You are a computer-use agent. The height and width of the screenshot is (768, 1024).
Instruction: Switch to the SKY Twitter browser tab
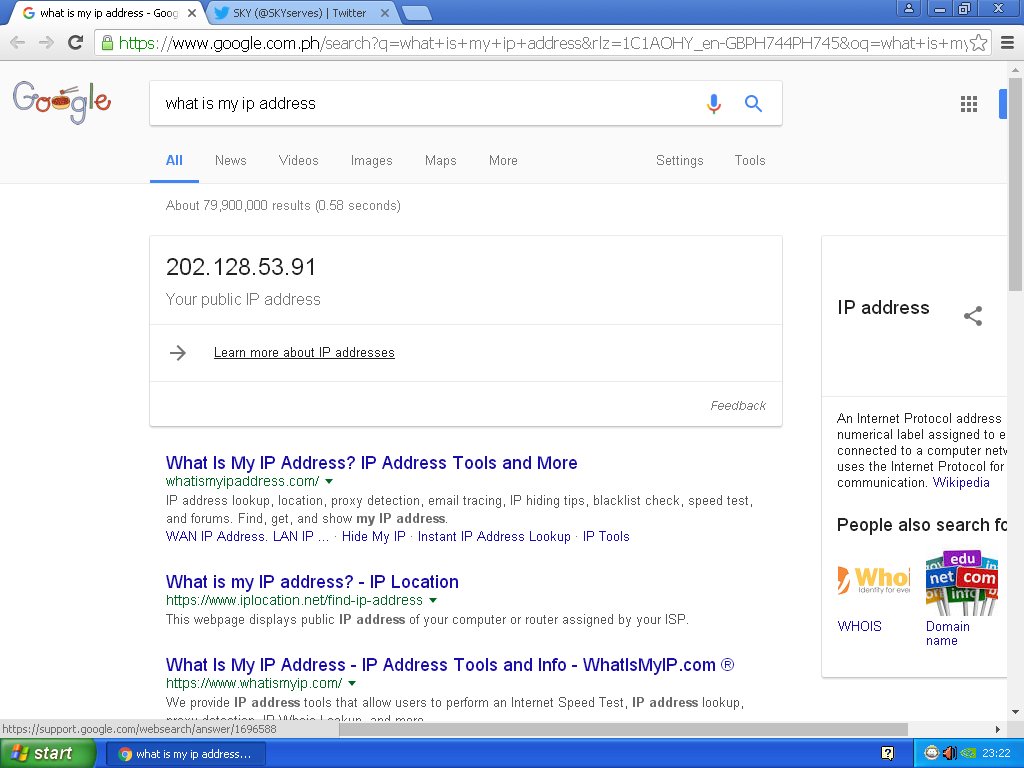point(300,13)
